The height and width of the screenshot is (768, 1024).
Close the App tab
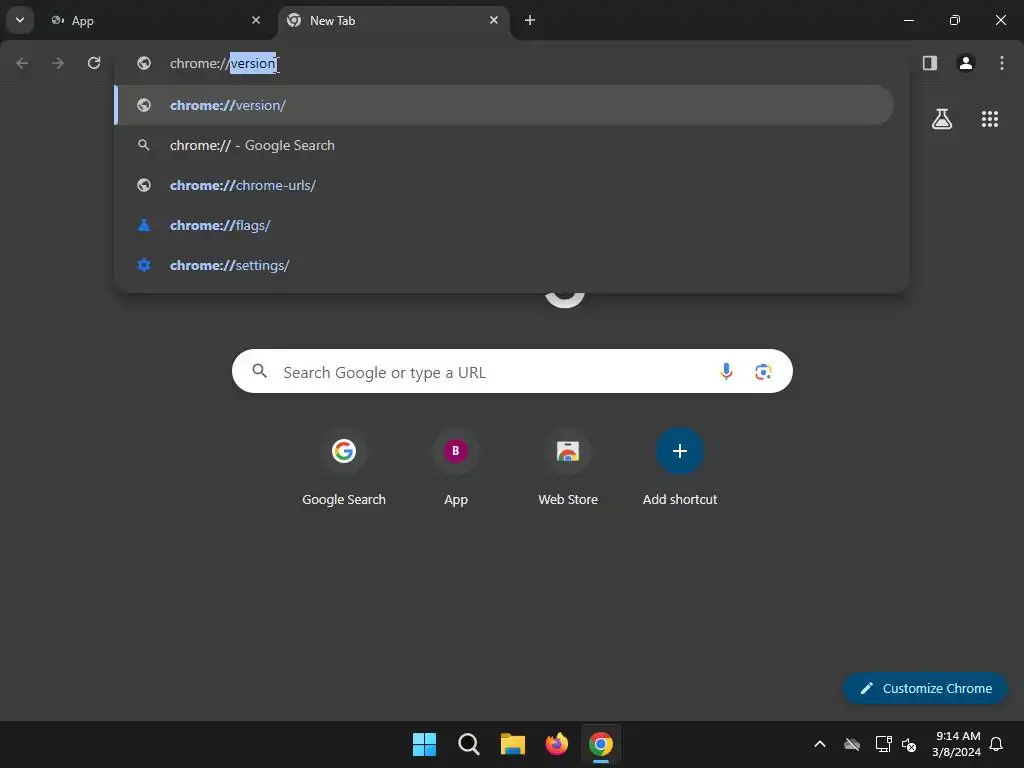pos(256,20)
